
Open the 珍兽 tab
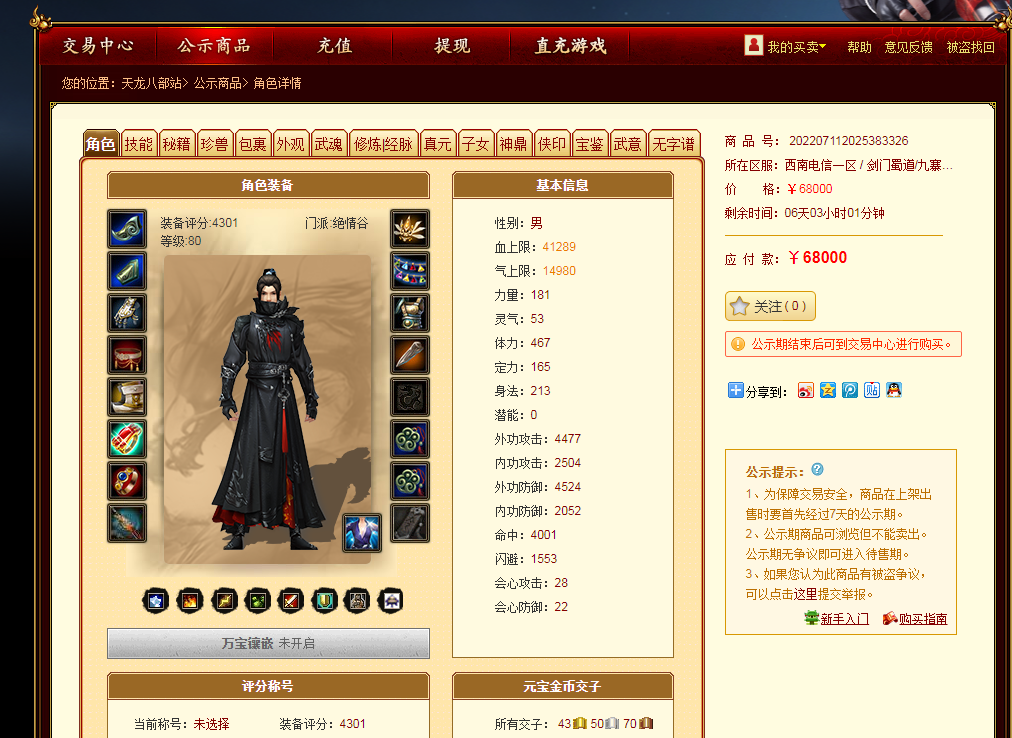214,143
